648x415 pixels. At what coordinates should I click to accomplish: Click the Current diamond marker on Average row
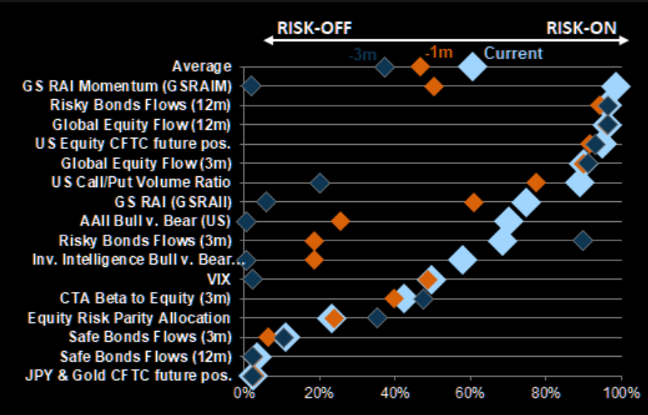click(471, 66)
